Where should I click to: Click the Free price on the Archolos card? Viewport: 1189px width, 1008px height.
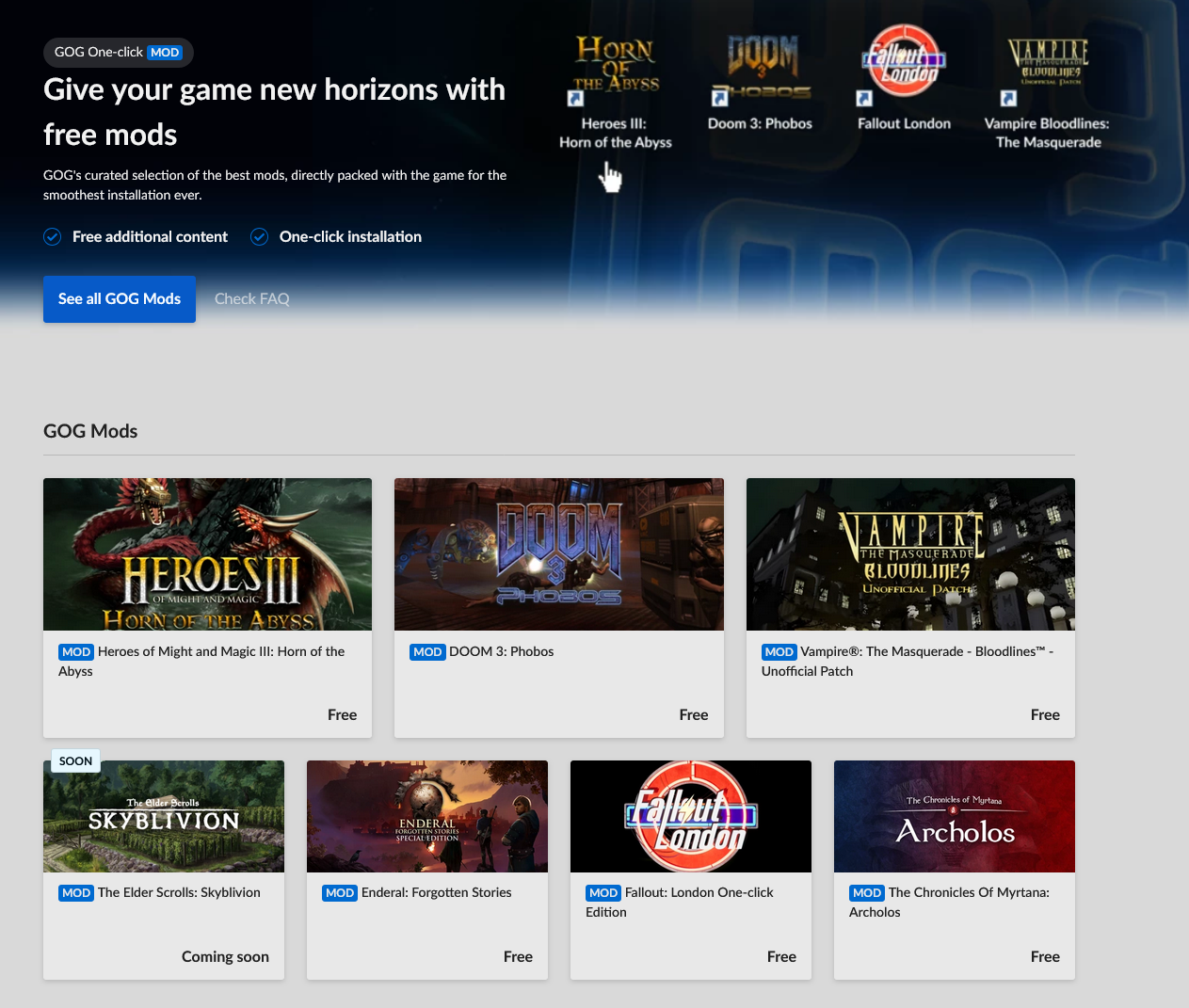pyautogui.click(x=1045, y=957)
